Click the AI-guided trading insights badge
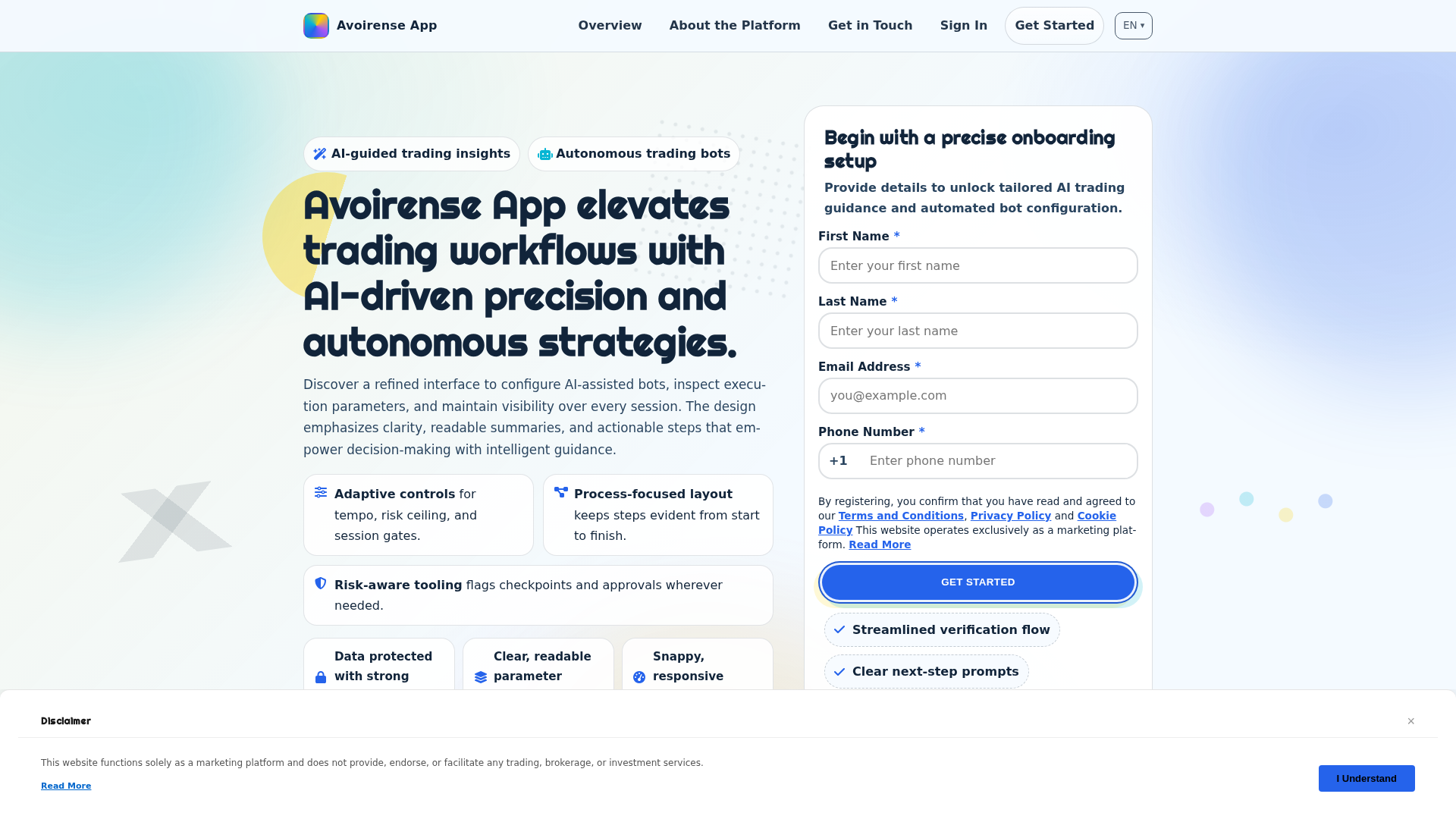Viewport: 1456px width, 819px height. pos(412,154)
